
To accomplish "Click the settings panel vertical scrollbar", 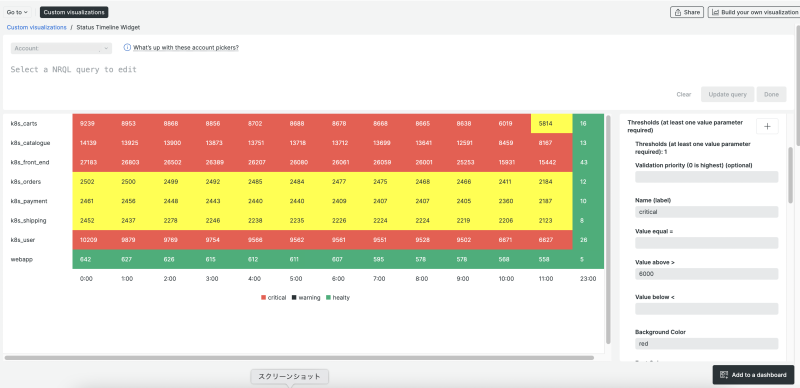I will pos(791,174).
